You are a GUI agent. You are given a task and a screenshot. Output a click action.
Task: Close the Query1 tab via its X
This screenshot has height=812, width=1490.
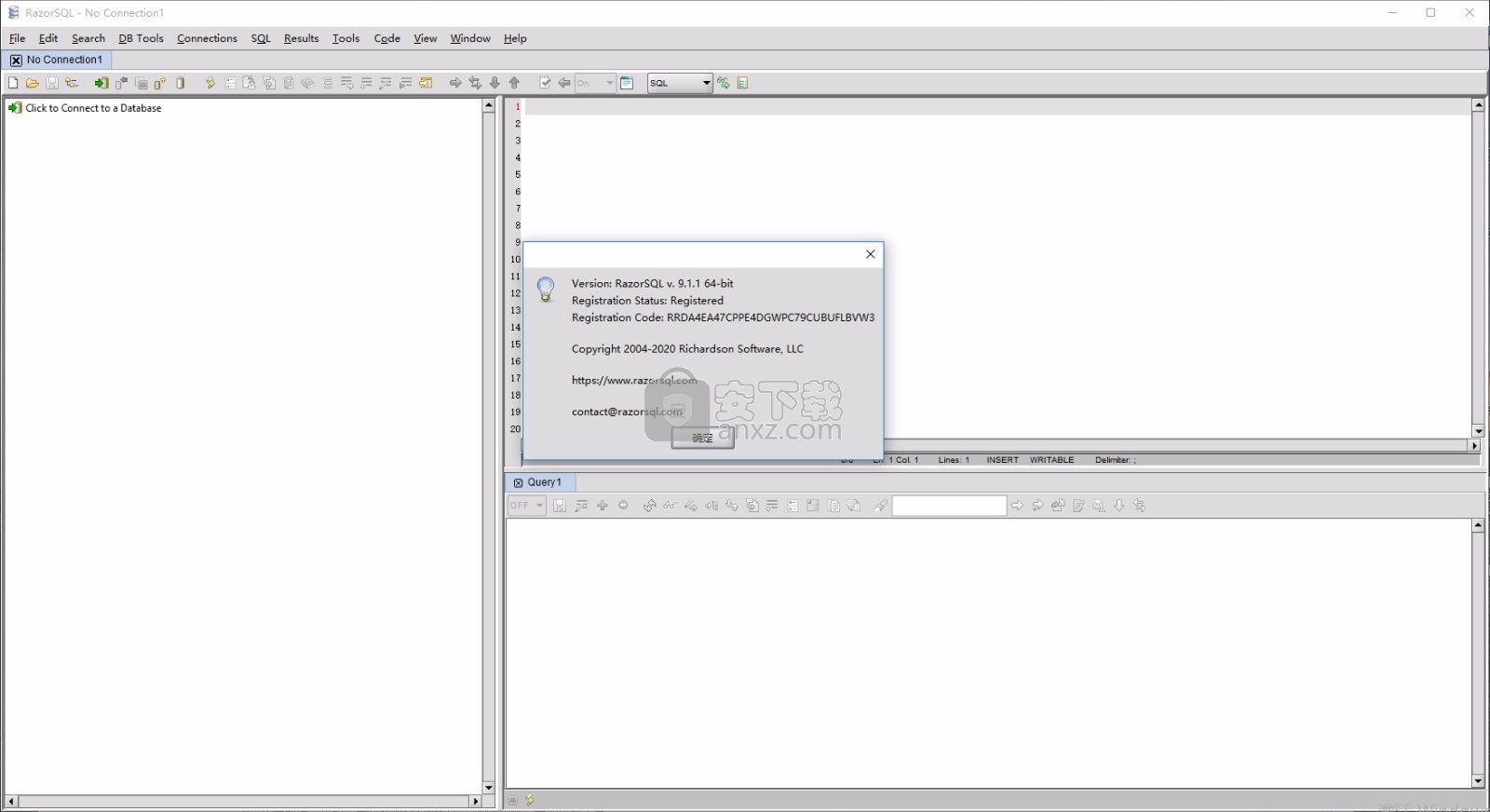point(519,482)
